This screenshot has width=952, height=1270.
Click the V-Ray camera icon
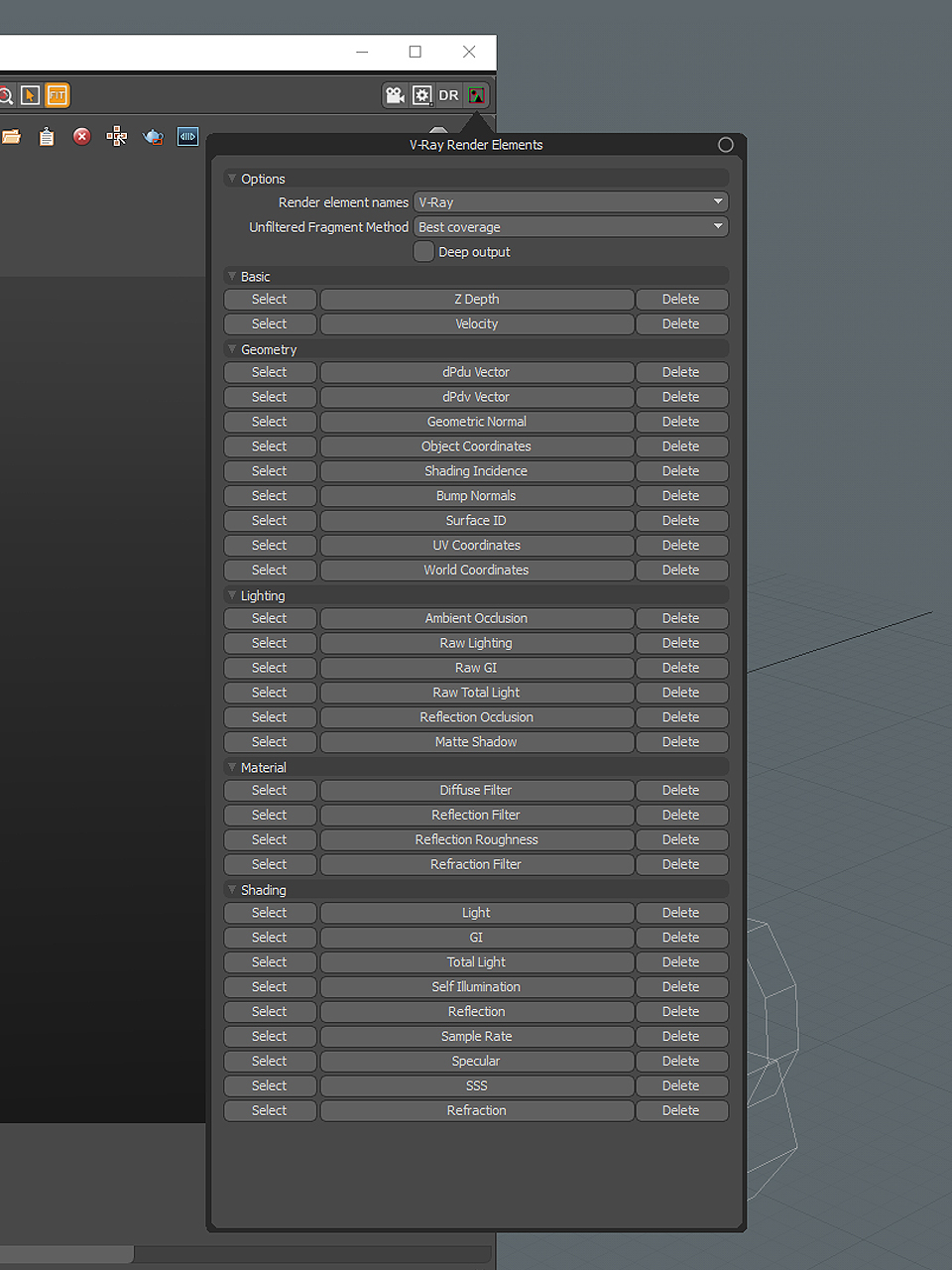(x=395, y=95)
